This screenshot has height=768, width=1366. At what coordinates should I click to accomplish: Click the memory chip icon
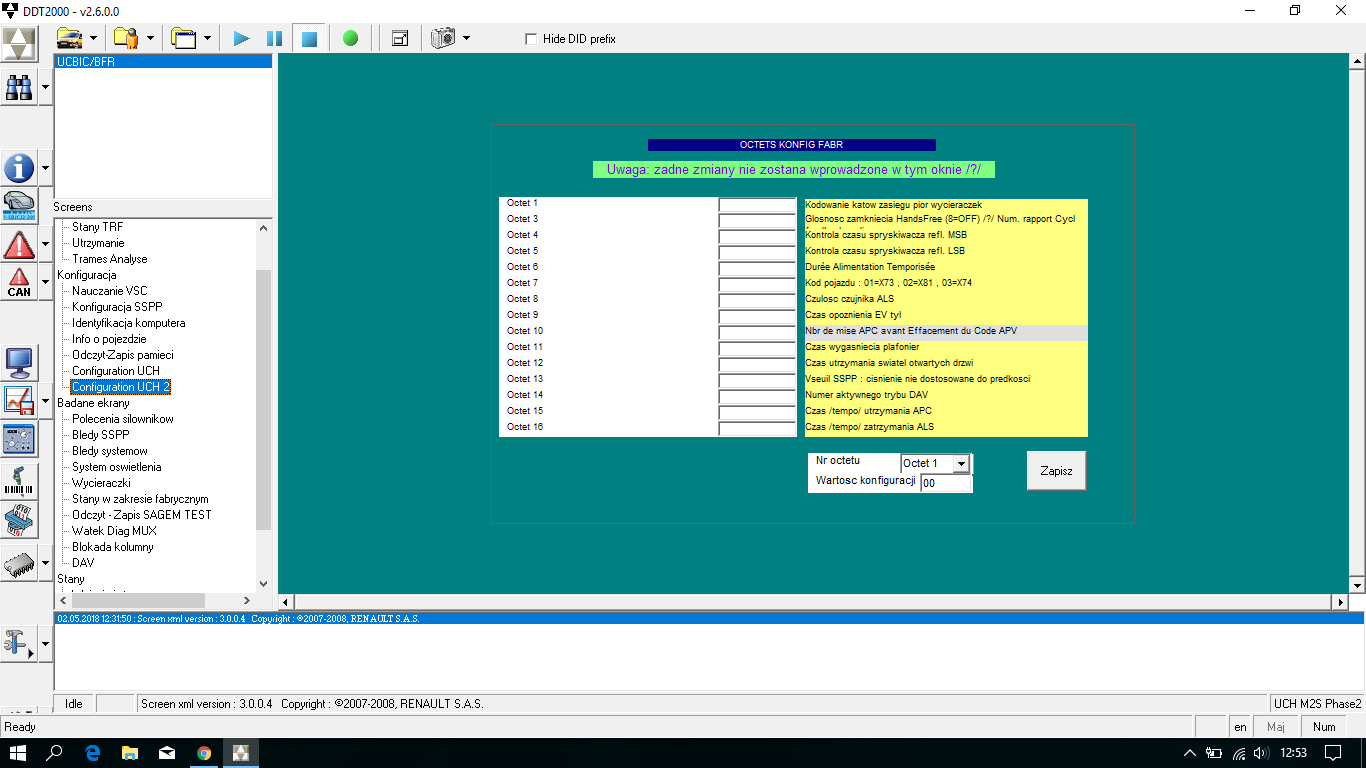point(19,562)
